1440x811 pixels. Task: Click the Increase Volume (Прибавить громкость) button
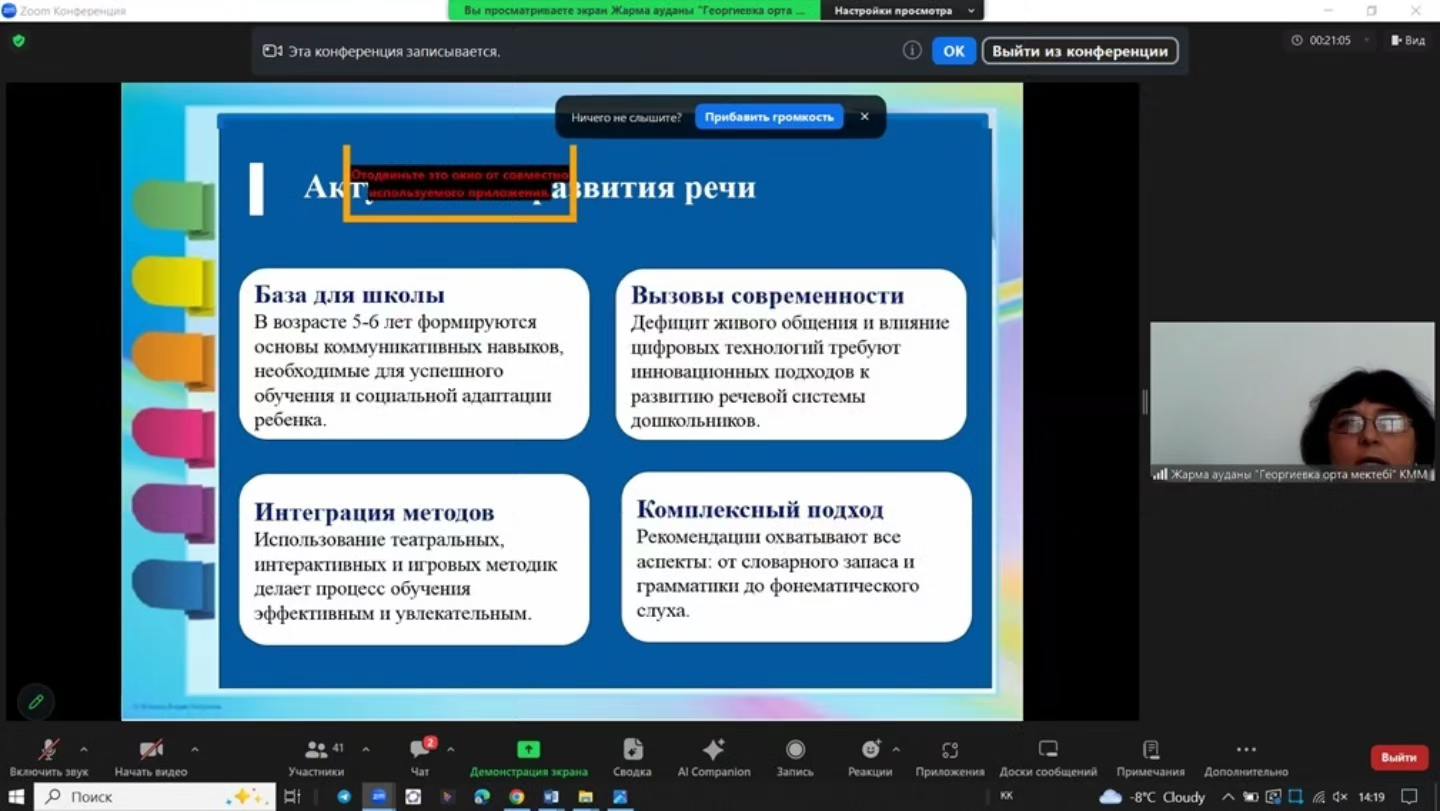(768, 117)
